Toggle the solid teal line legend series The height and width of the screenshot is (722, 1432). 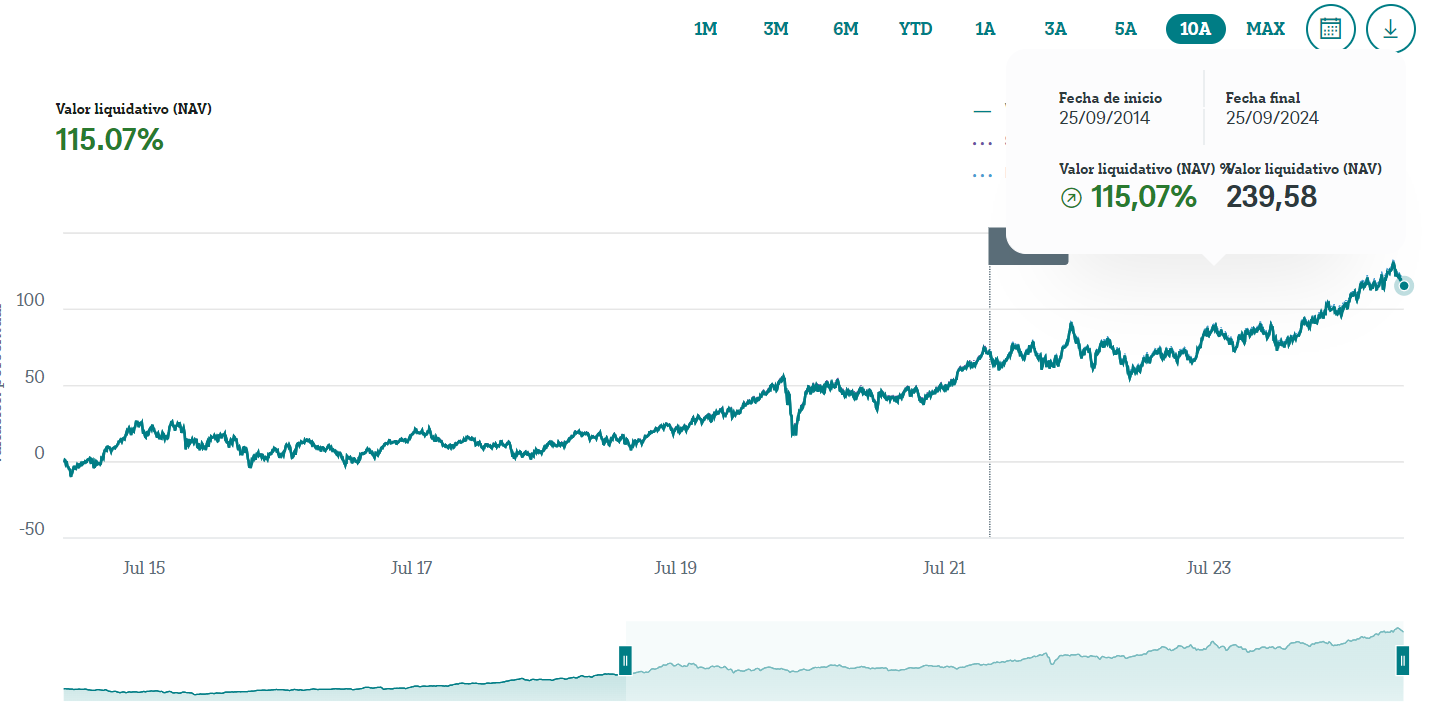(982, 111)
